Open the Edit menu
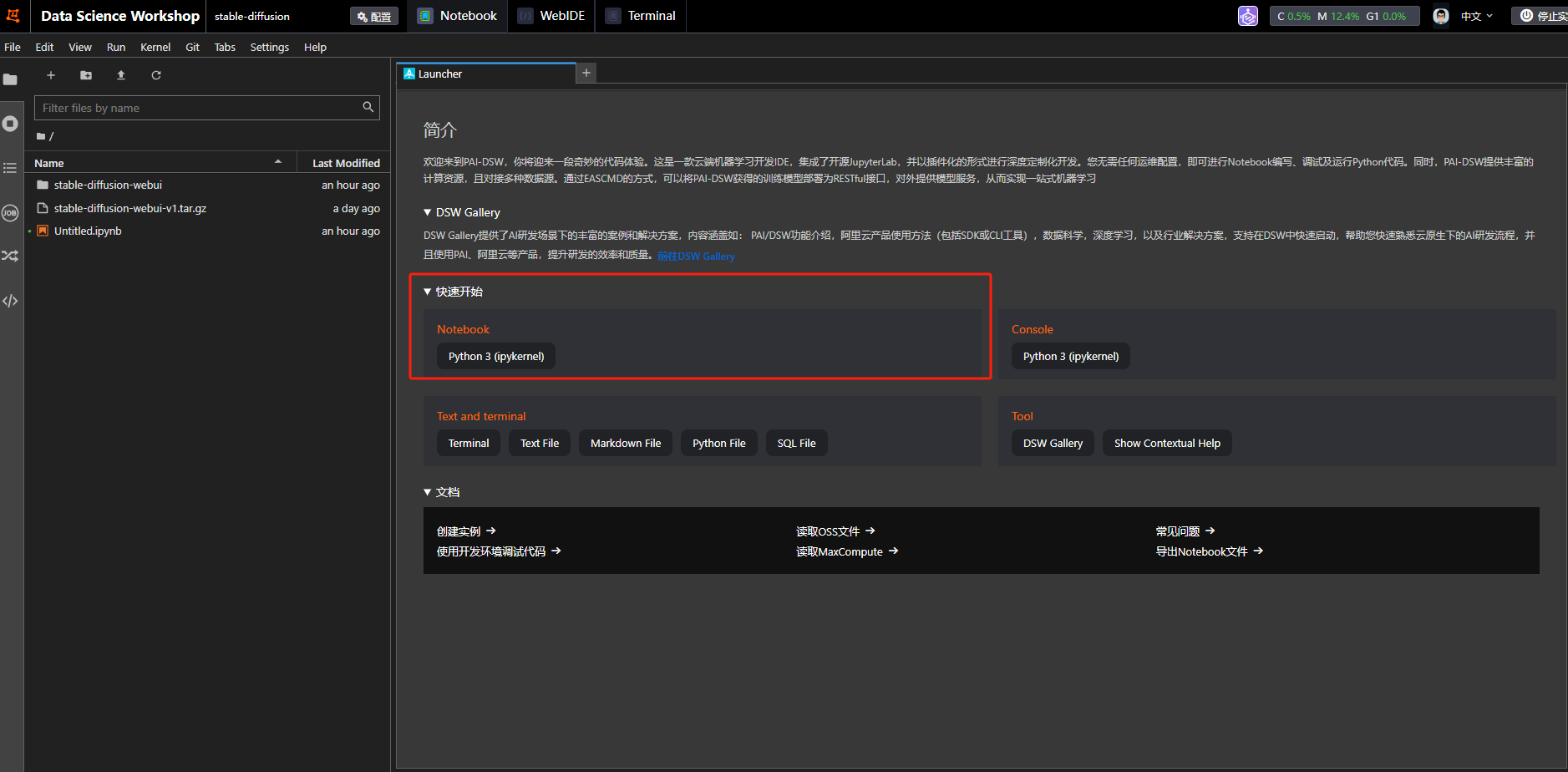Image resolution: width=1568 pixels, height=772 pixels. tap(44, 47)
